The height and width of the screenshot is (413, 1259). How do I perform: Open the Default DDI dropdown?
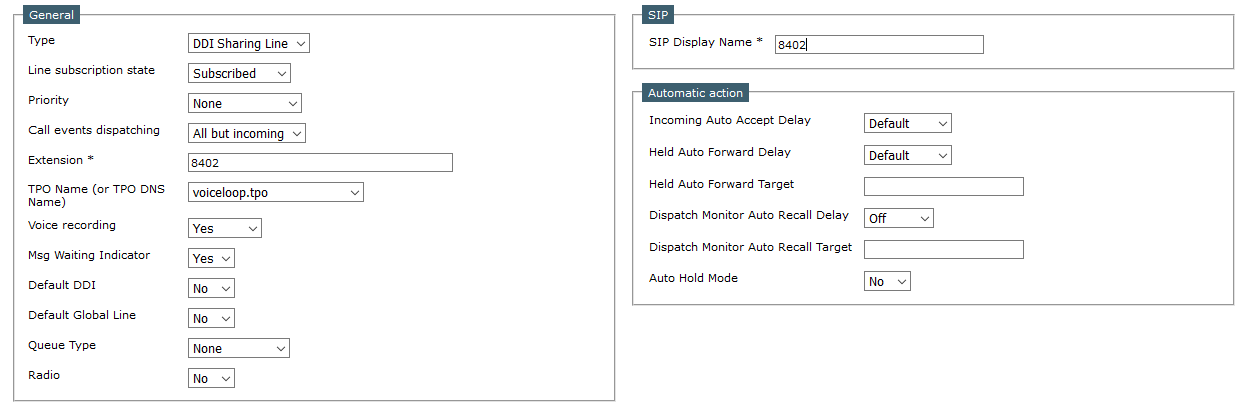211,288
